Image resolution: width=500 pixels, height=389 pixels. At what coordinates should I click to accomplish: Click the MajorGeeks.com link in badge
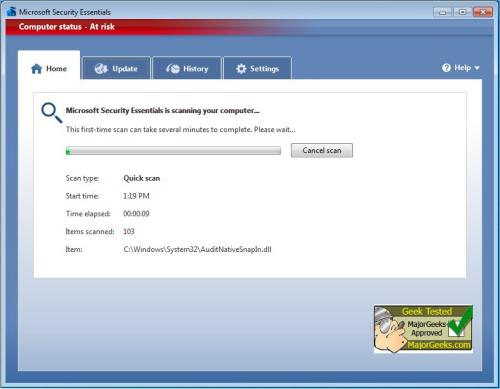pos(439,345)
